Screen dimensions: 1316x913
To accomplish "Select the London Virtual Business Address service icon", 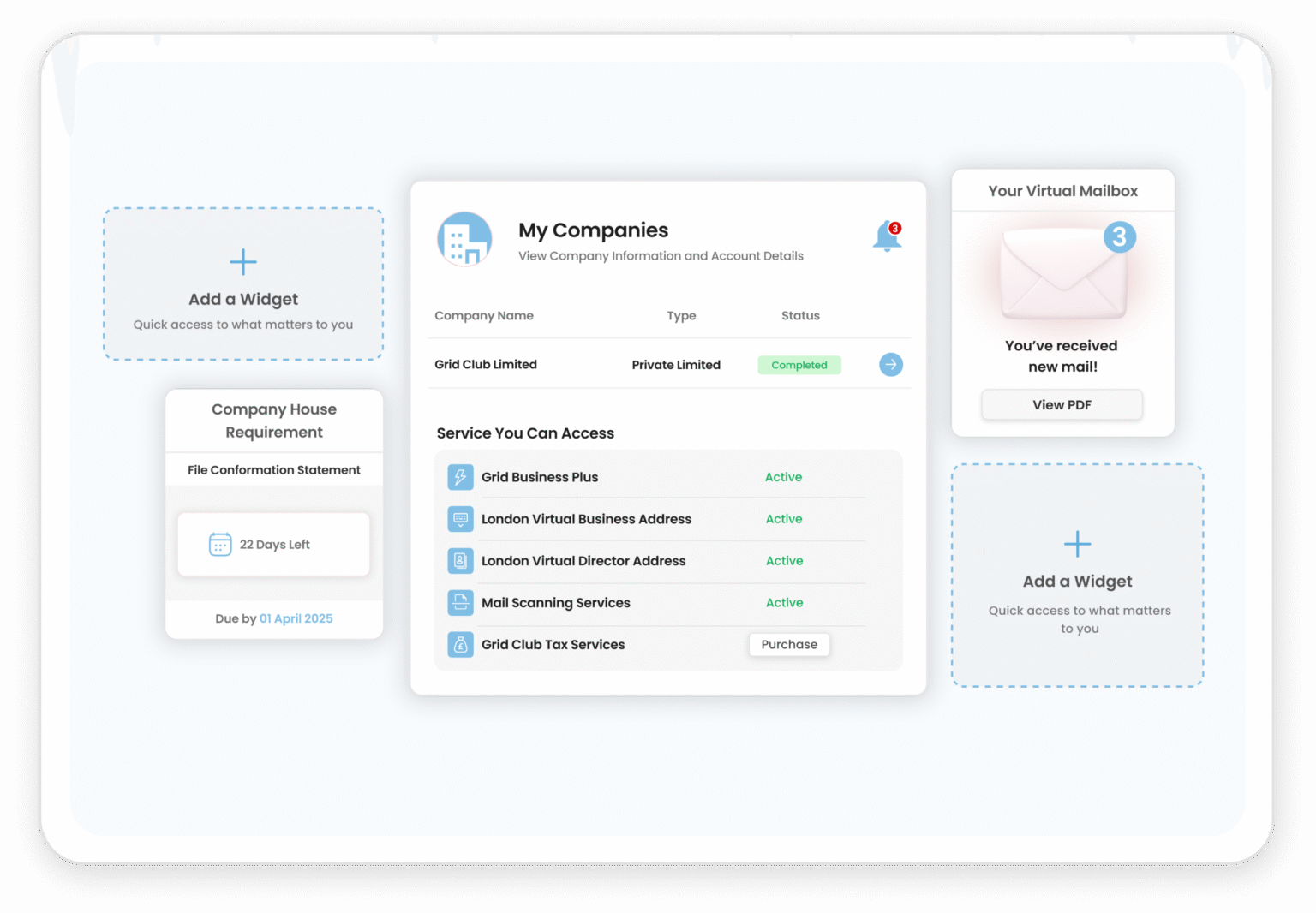I will click(461, 519).
